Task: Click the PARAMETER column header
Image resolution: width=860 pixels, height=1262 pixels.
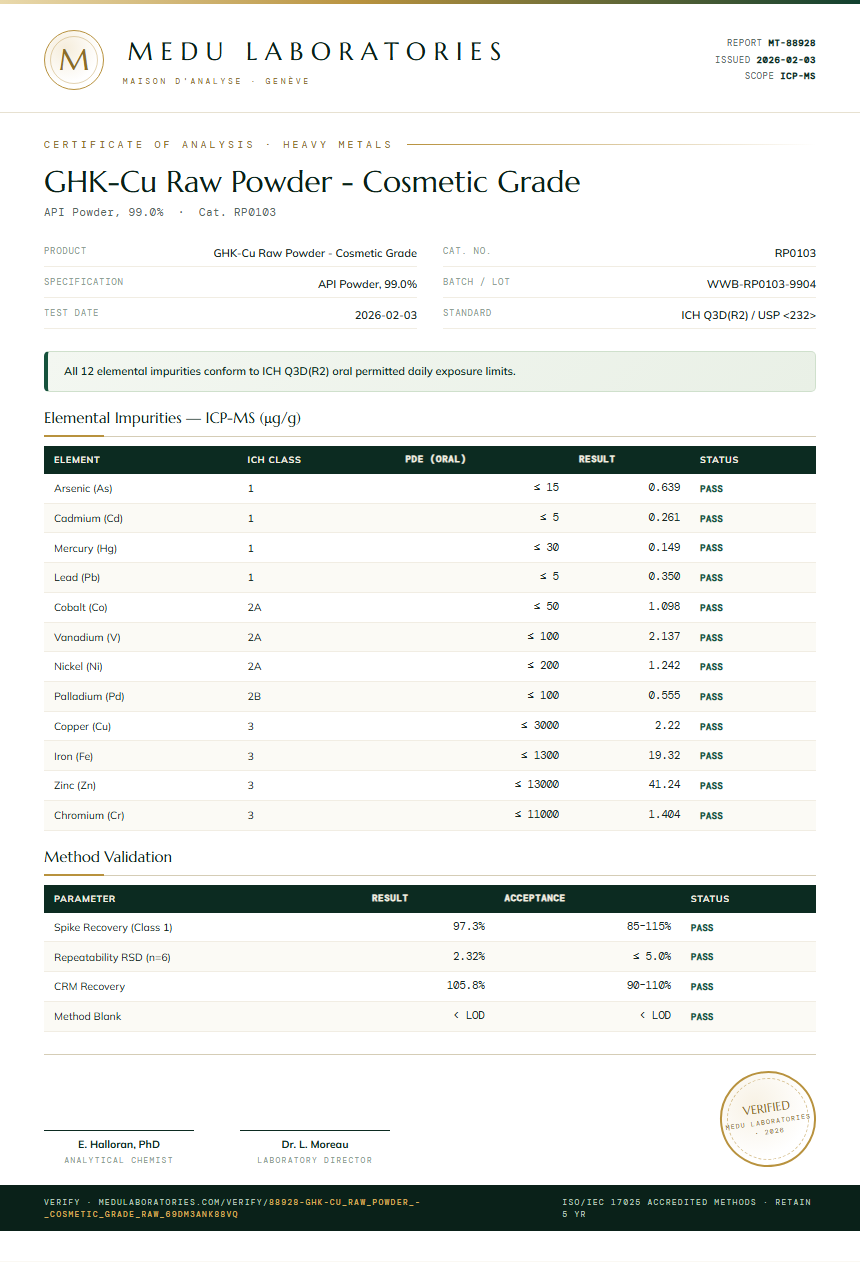Action: click(x=85, y=899)
